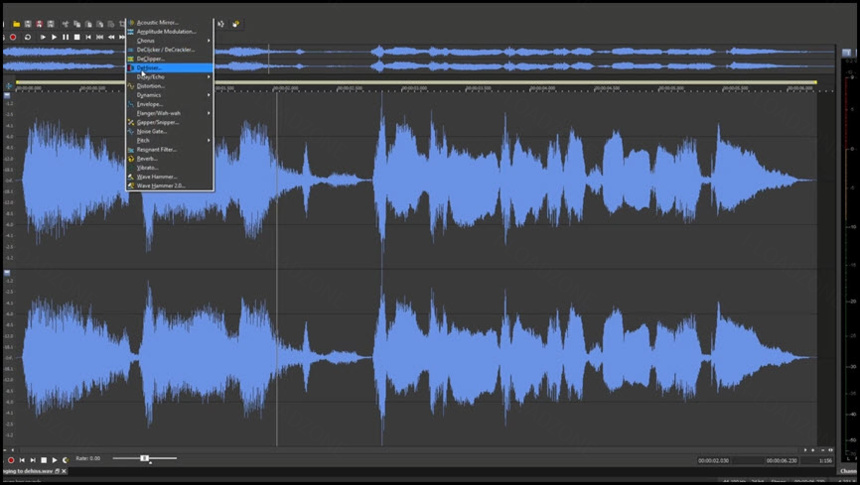Select the Wave Hammer entry
The width and height of the screenshot is (860, 485).
click(170, 177)
